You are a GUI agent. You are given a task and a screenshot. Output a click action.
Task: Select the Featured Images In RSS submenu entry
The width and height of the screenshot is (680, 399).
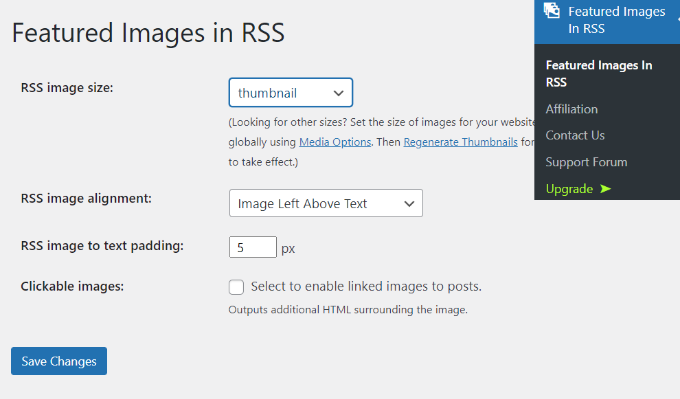[599, 74]
